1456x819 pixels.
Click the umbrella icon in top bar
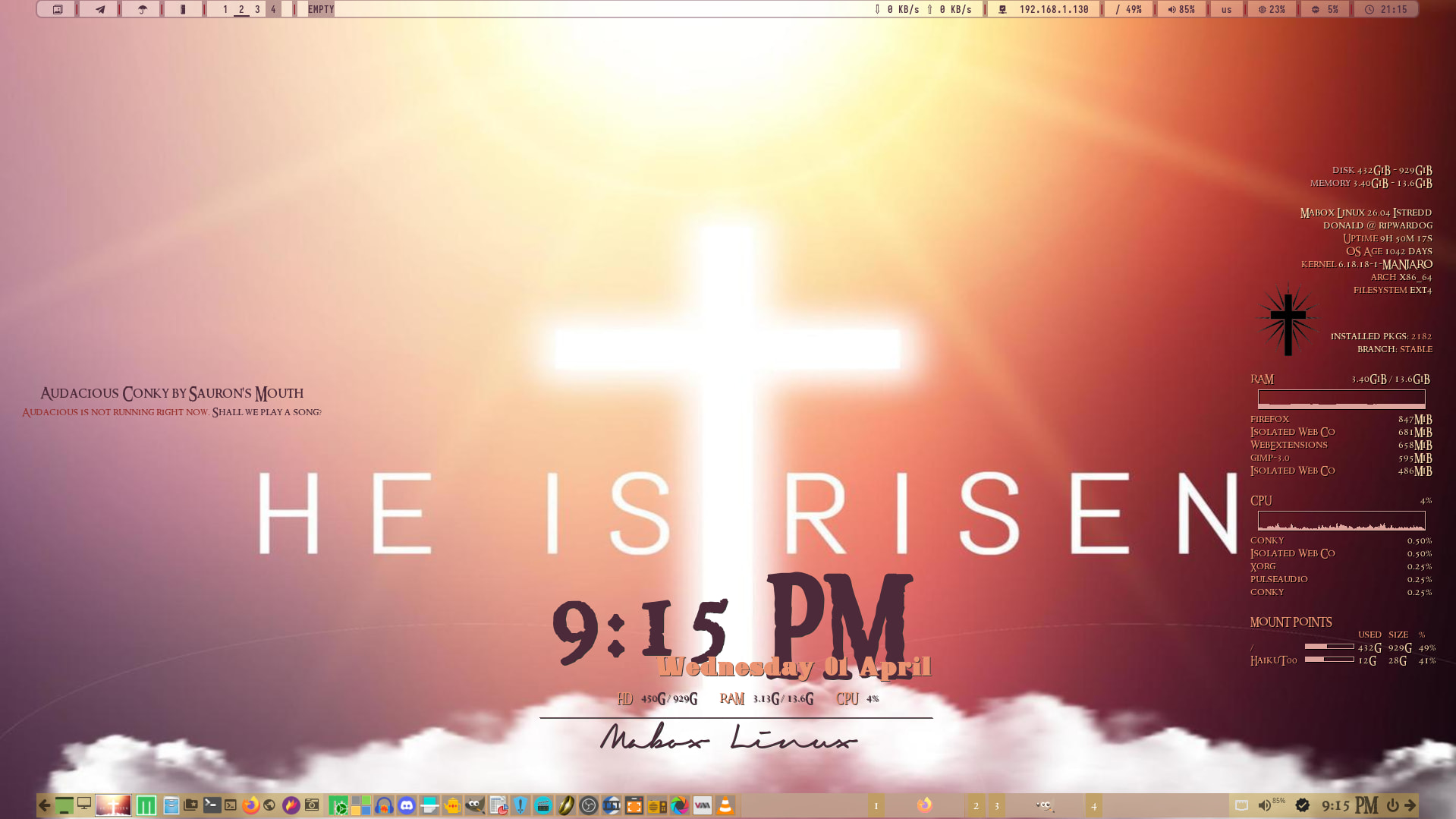(x=142, y=9)
